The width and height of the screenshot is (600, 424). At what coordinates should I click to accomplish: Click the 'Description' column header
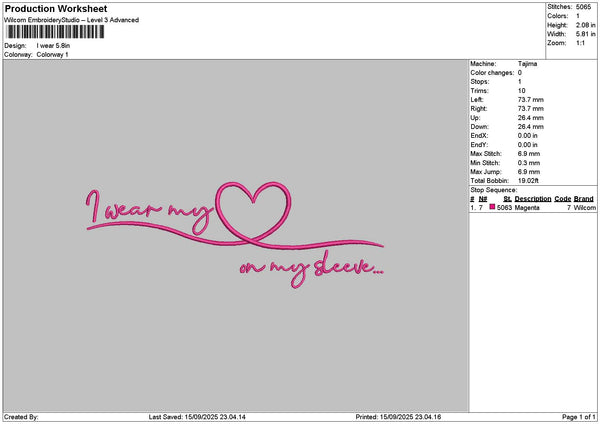point(533,199)
